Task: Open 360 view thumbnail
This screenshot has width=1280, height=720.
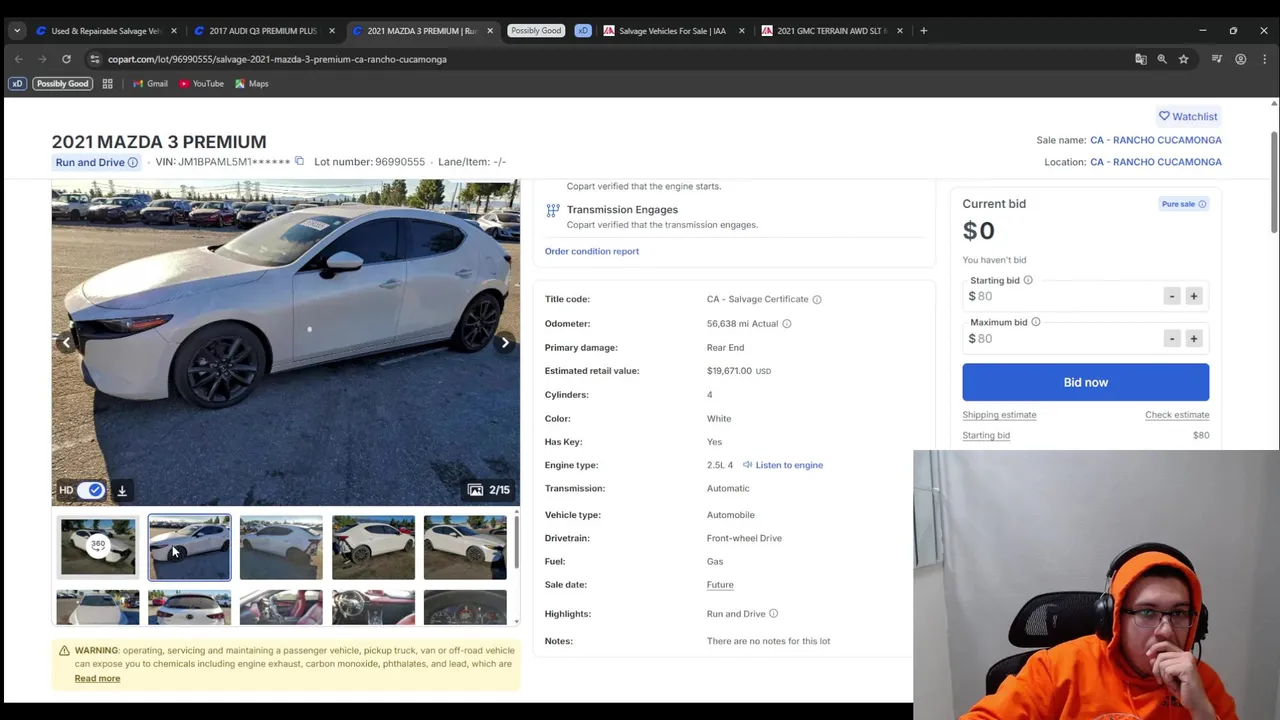Action: coord(98,547)
